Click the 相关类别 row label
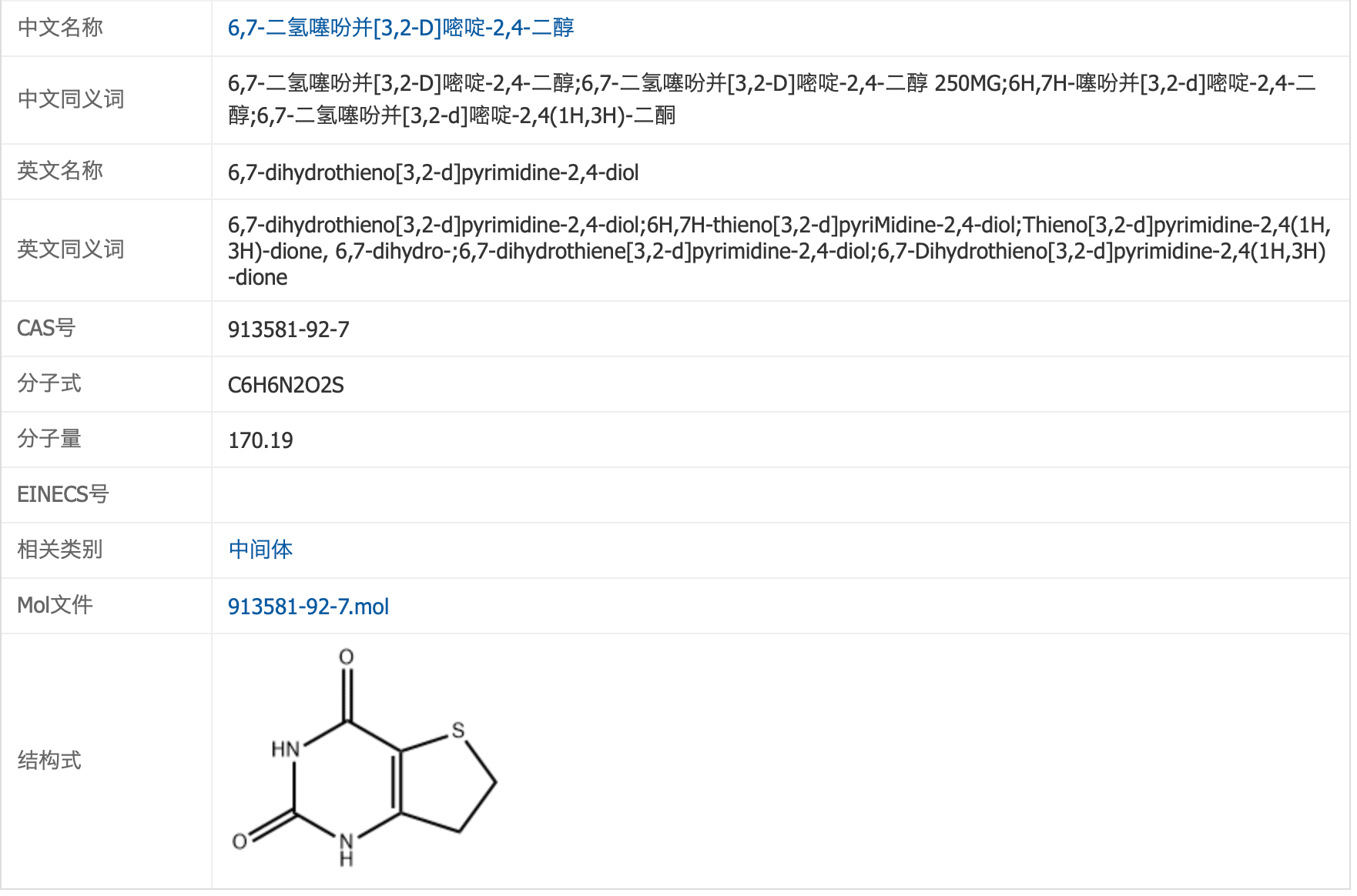Screen dimensions: 1357x896 tap(60, 550)
